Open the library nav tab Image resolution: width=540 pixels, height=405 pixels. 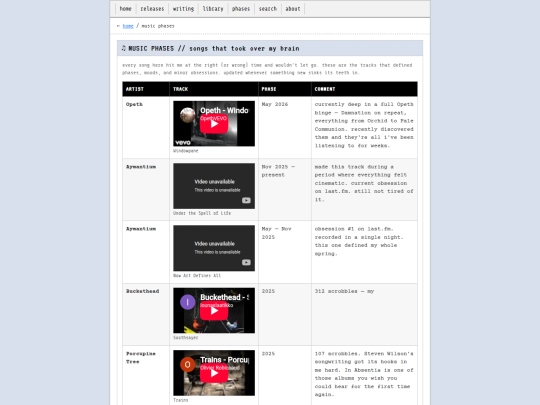point(213,9)
